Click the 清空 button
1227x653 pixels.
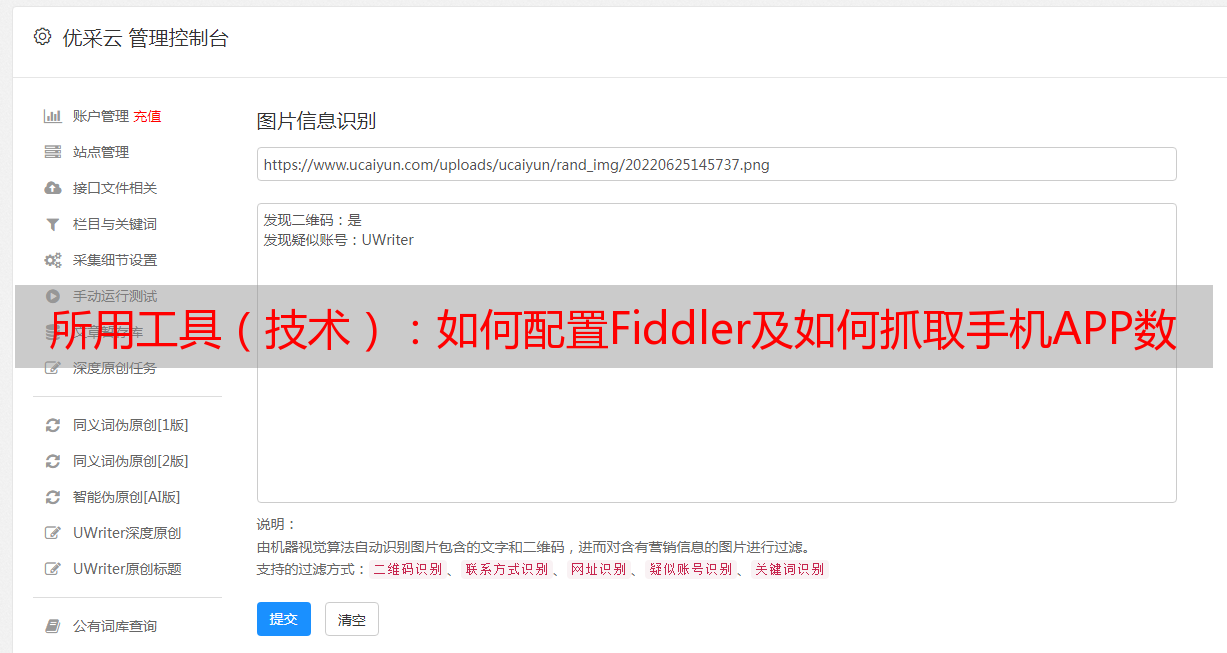(352, 619)
